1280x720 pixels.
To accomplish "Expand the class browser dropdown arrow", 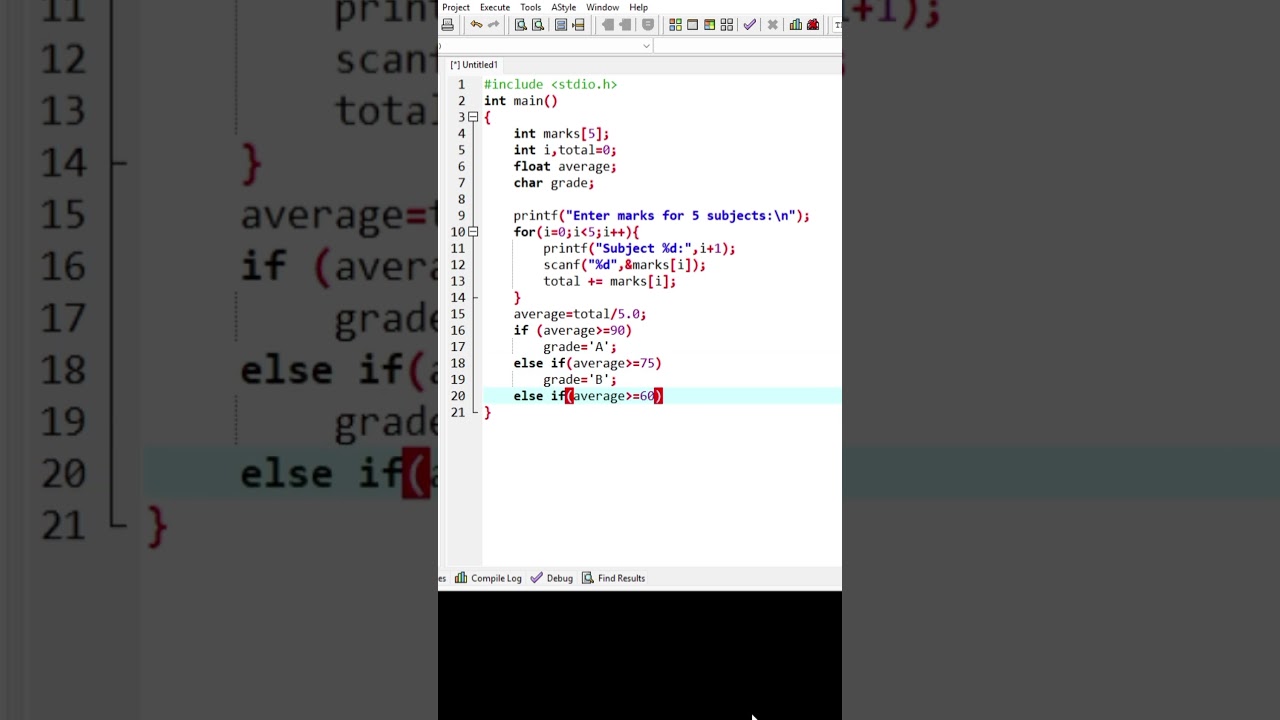I will tap(646, 46).
